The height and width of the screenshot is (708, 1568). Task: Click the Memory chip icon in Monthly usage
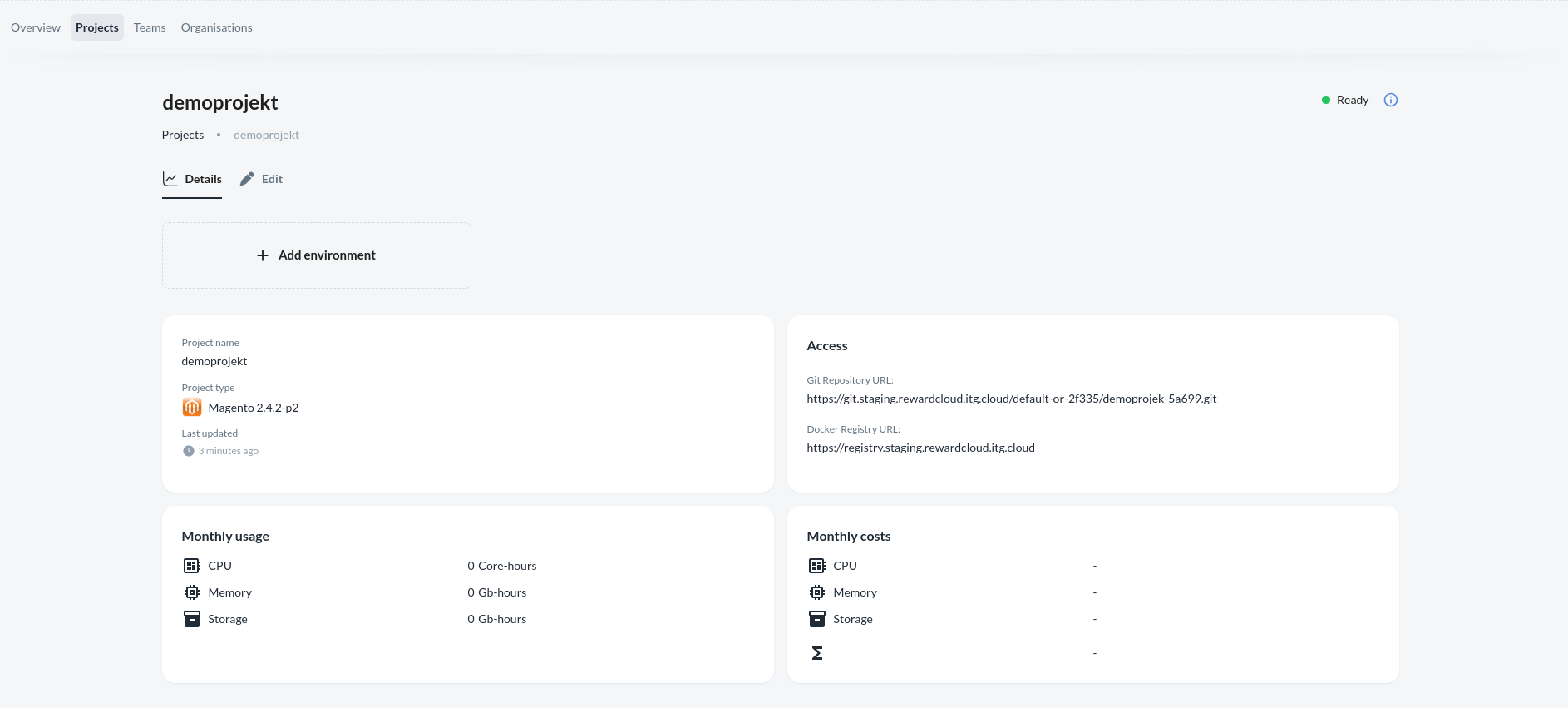(192, 592)
